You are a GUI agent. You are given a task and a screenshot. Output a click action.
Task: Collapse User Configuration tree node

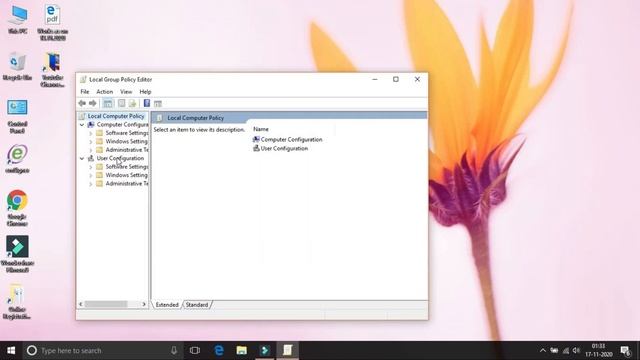[x=82, y=158]
